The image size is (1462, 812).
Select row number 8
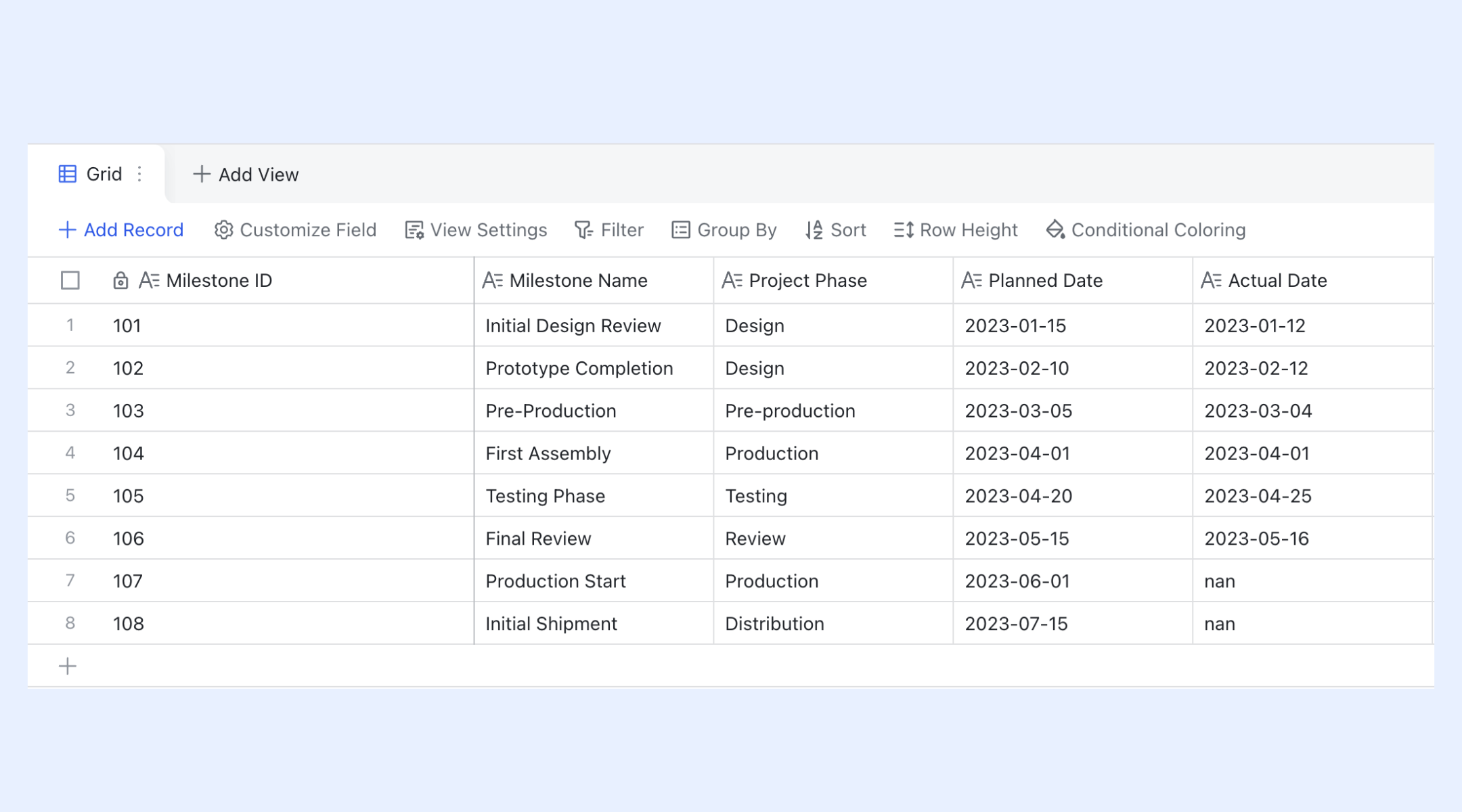point(70,623)
